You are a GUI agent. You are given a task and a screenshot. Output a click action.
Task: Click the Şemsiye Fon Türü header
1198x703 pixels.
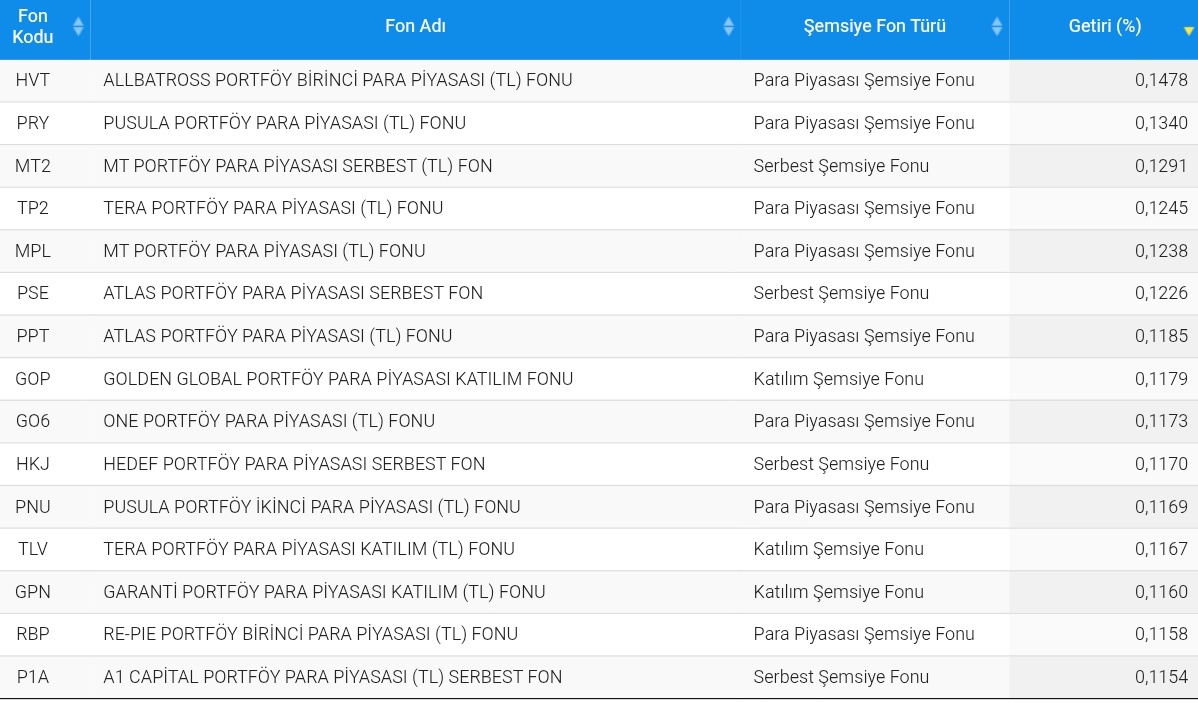point(874,26)
